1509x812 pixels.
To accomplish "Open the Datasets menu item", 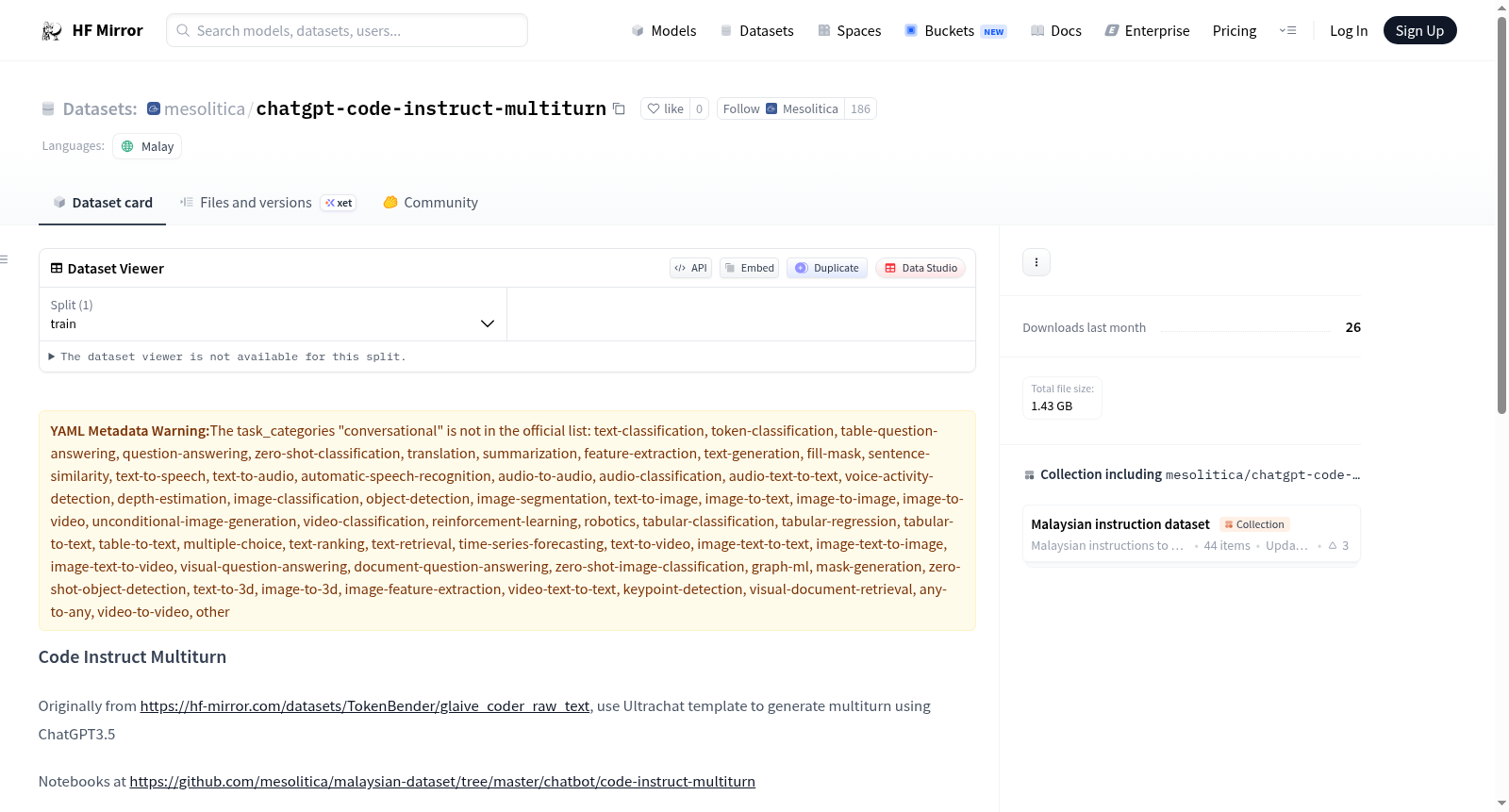I will point(756,30).
